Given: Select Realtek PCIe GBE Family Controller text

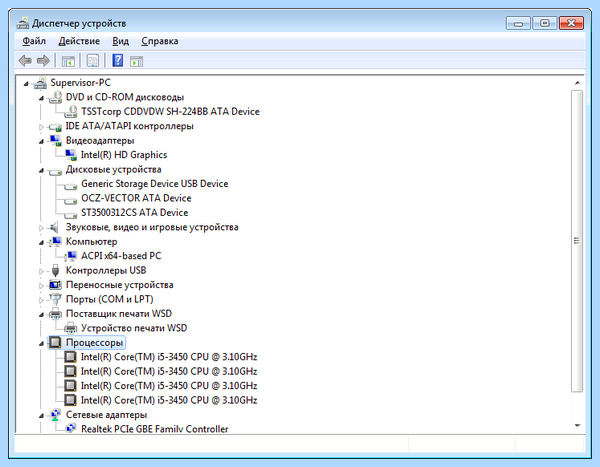Looking at the screenshot, I should (x=155, y=429).
